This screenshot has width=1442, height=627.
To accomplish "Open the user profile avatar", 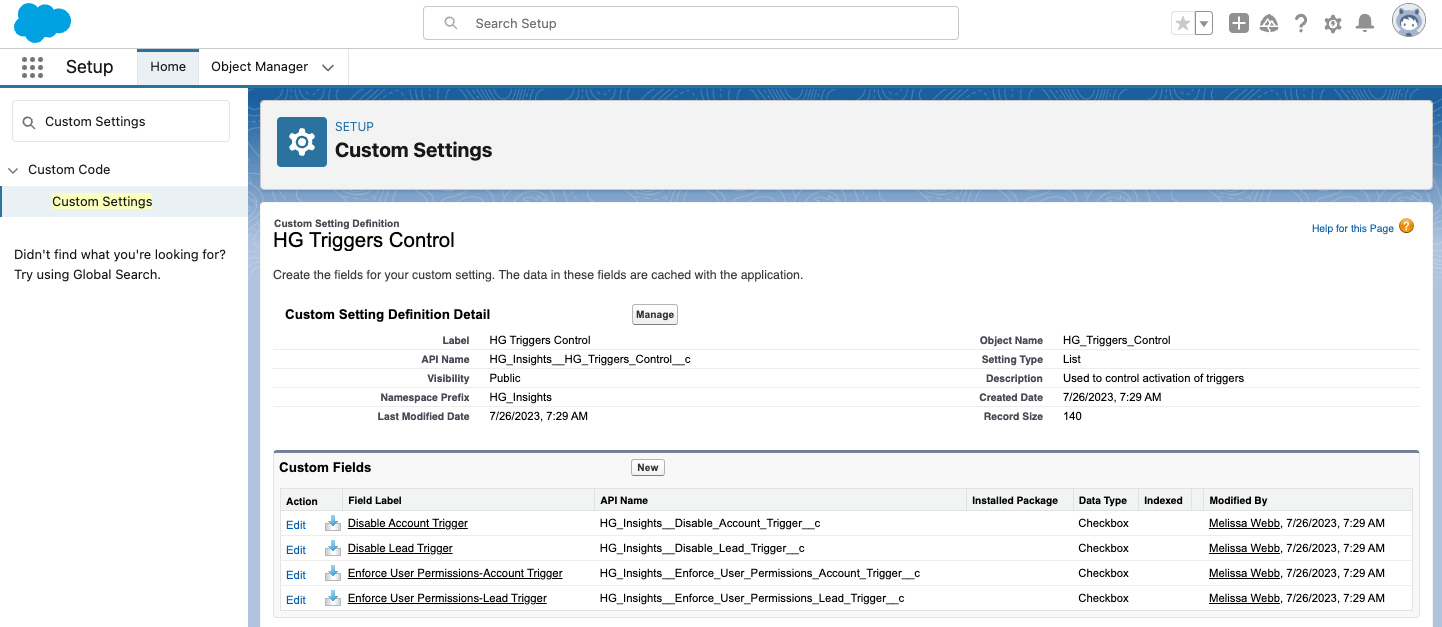I will (1408, 21).
